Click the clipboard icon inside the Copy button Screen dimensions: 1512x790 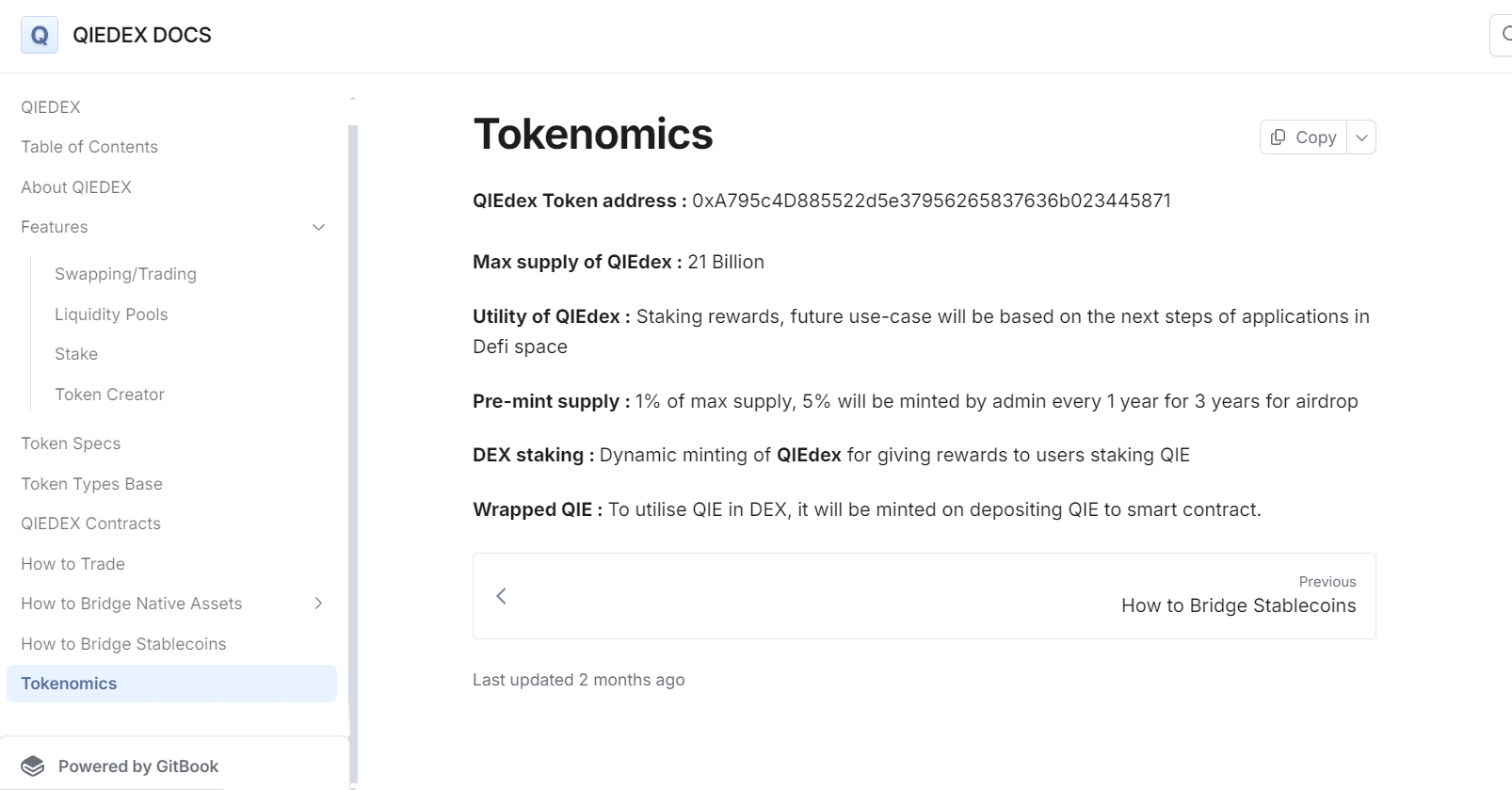(1279, 137)
